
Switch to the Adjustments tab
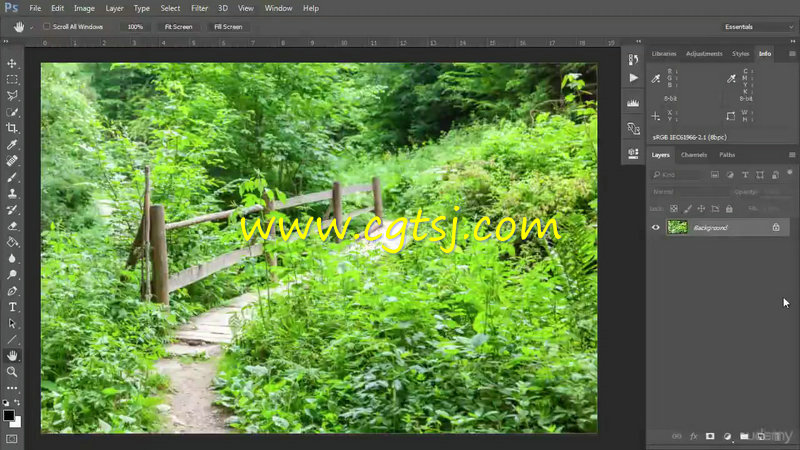click(x=704, y=54)
